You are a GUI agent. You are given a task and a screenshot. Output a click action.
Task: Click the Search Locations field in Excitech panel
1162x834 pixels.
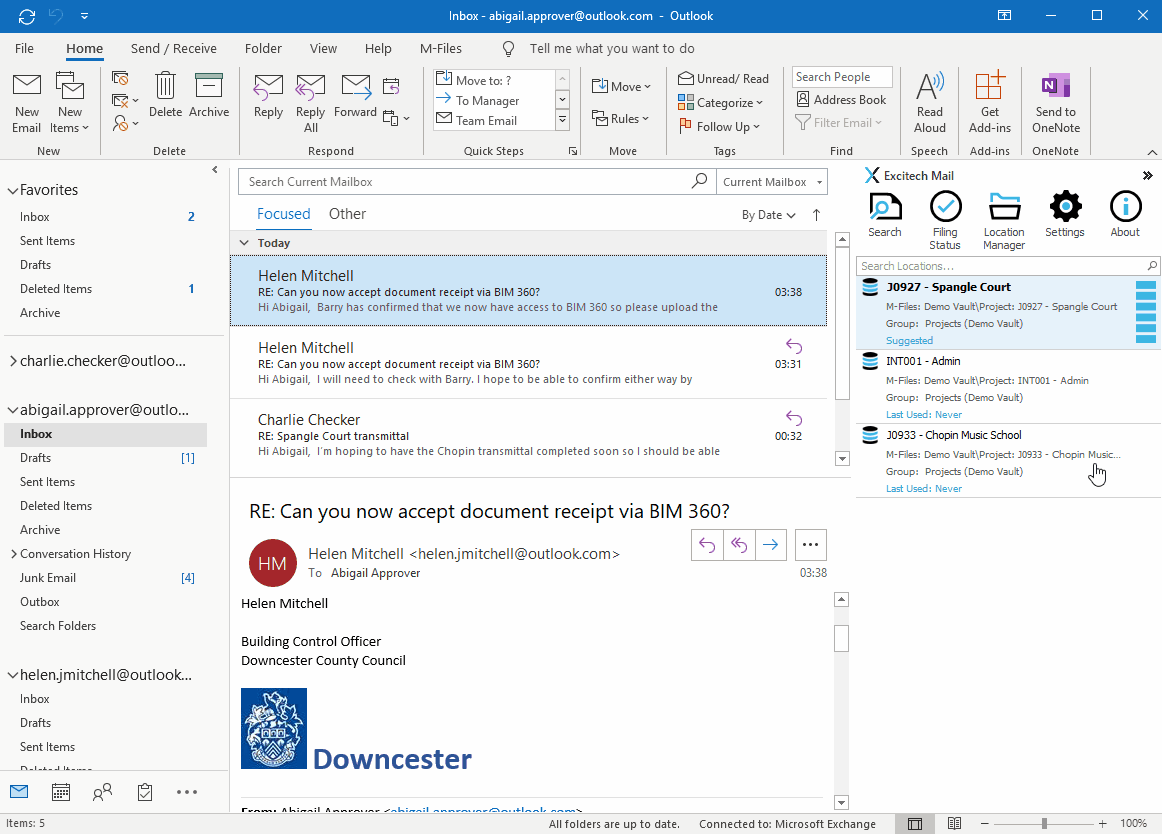[x=1000, y=265]
